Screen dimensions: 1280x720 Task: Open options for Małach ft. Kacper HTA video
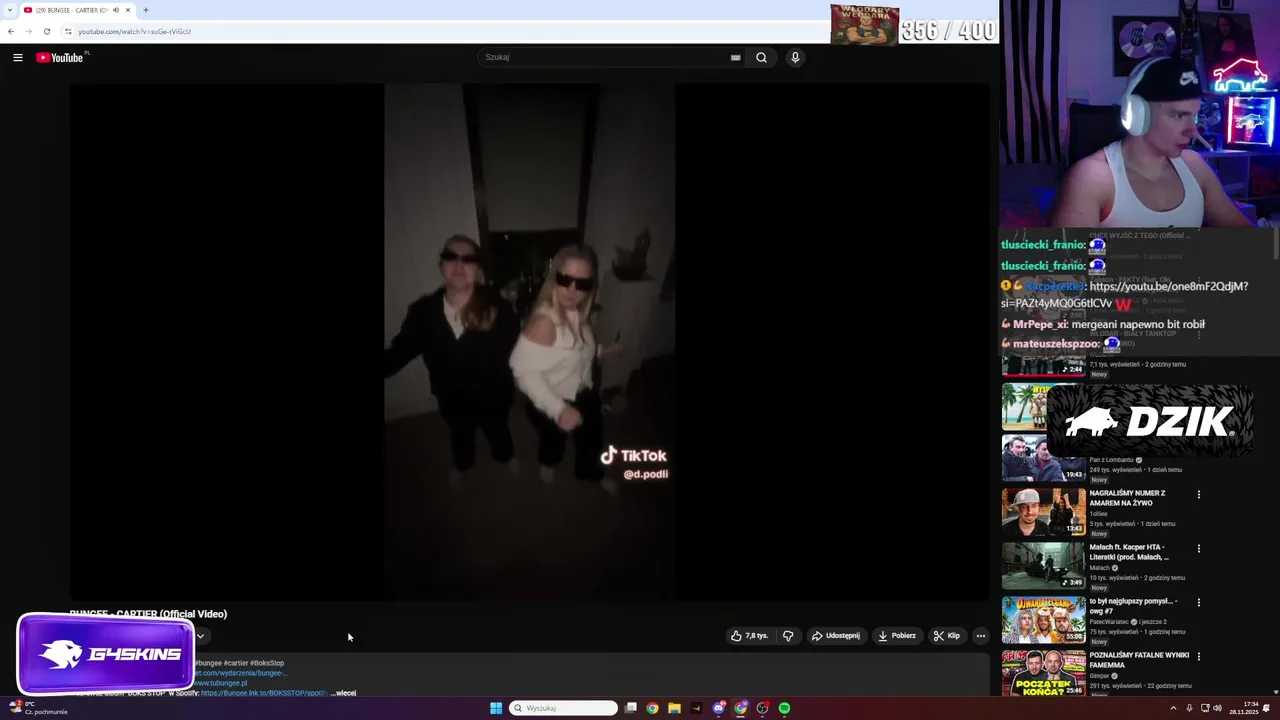[x=1198, y=548]
